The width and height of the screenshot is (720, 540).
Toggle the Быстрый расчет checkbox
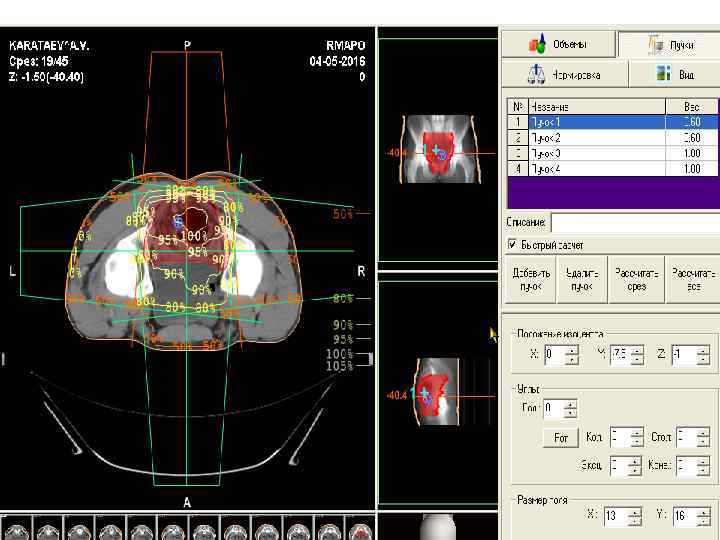point(512,244)
